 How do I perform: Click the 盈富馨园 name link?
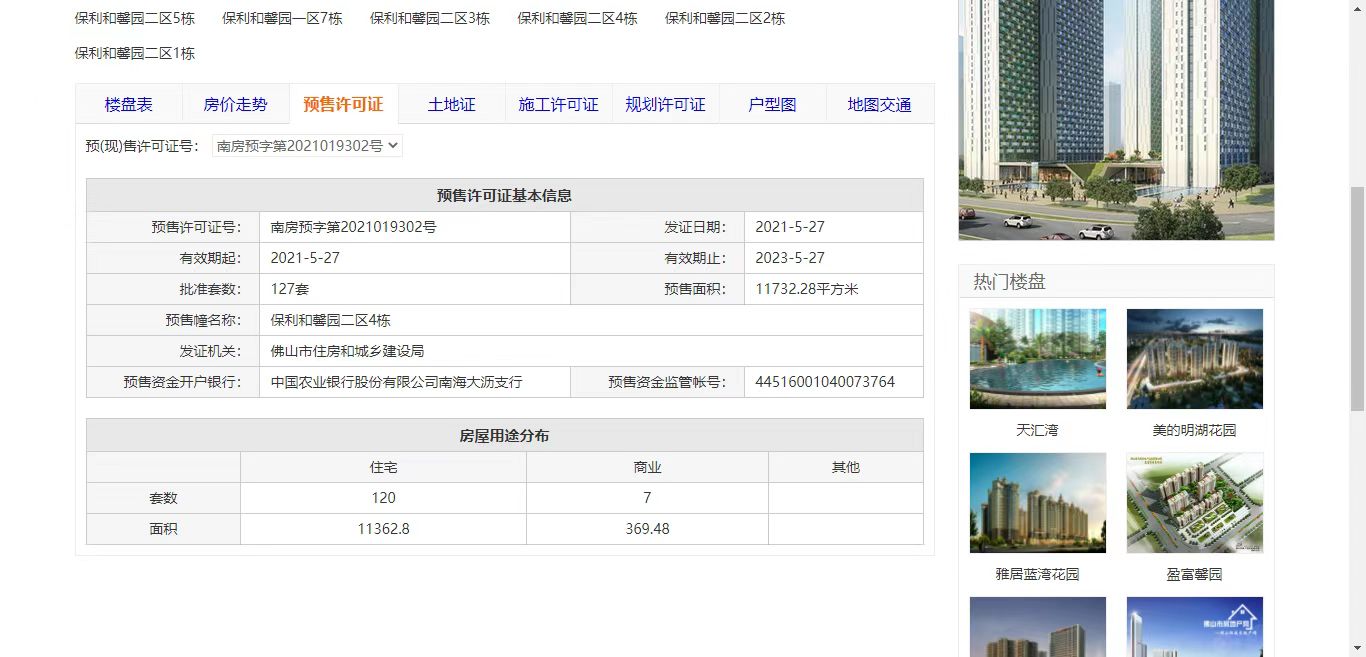1194,574
